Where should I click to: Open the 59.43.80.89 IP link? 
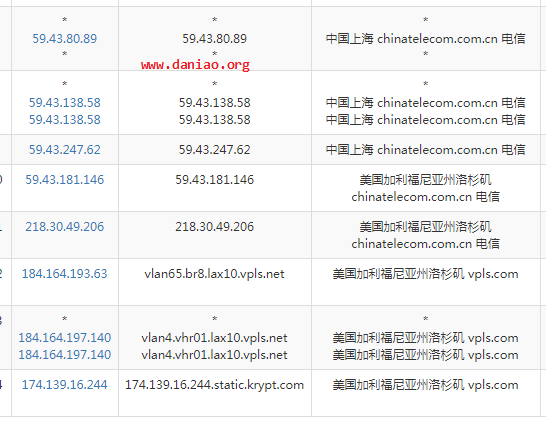tap(65, 39)
